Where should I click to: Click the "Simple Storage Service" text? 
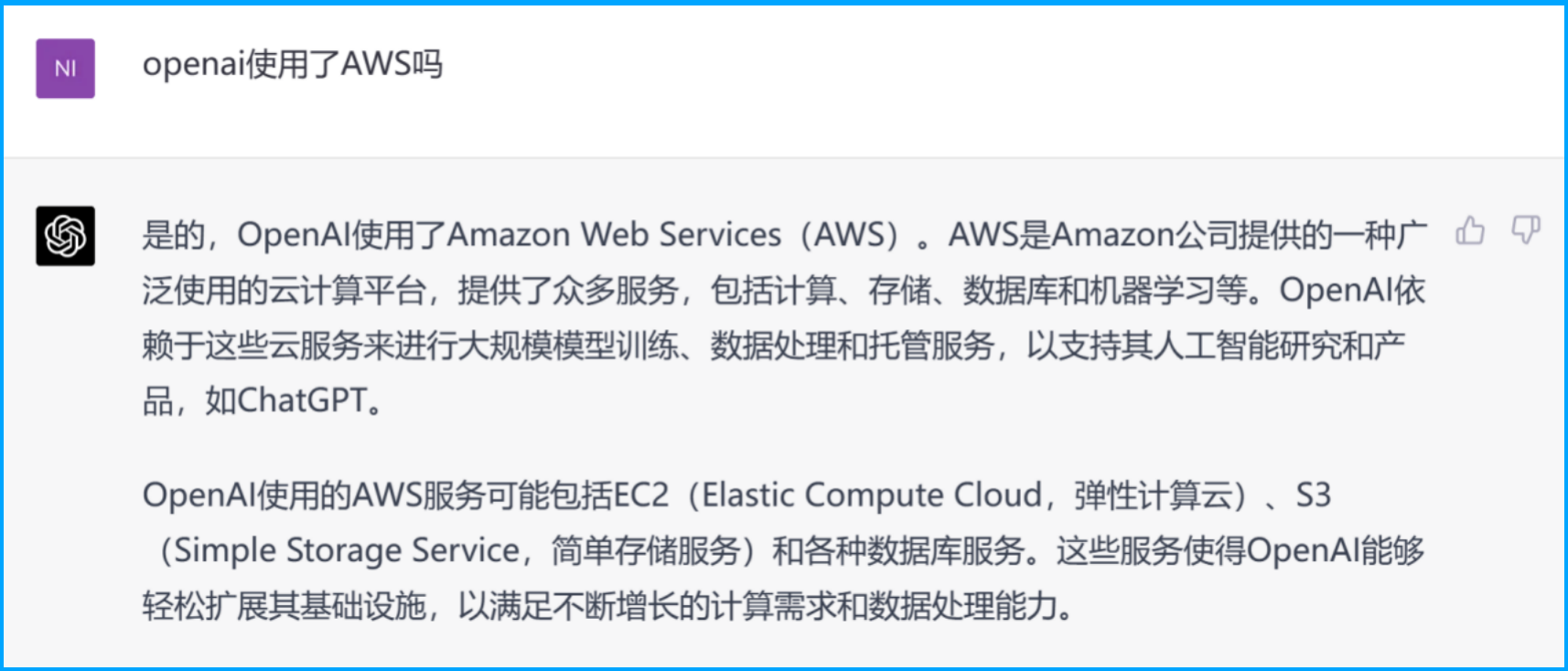pos(347,551)
